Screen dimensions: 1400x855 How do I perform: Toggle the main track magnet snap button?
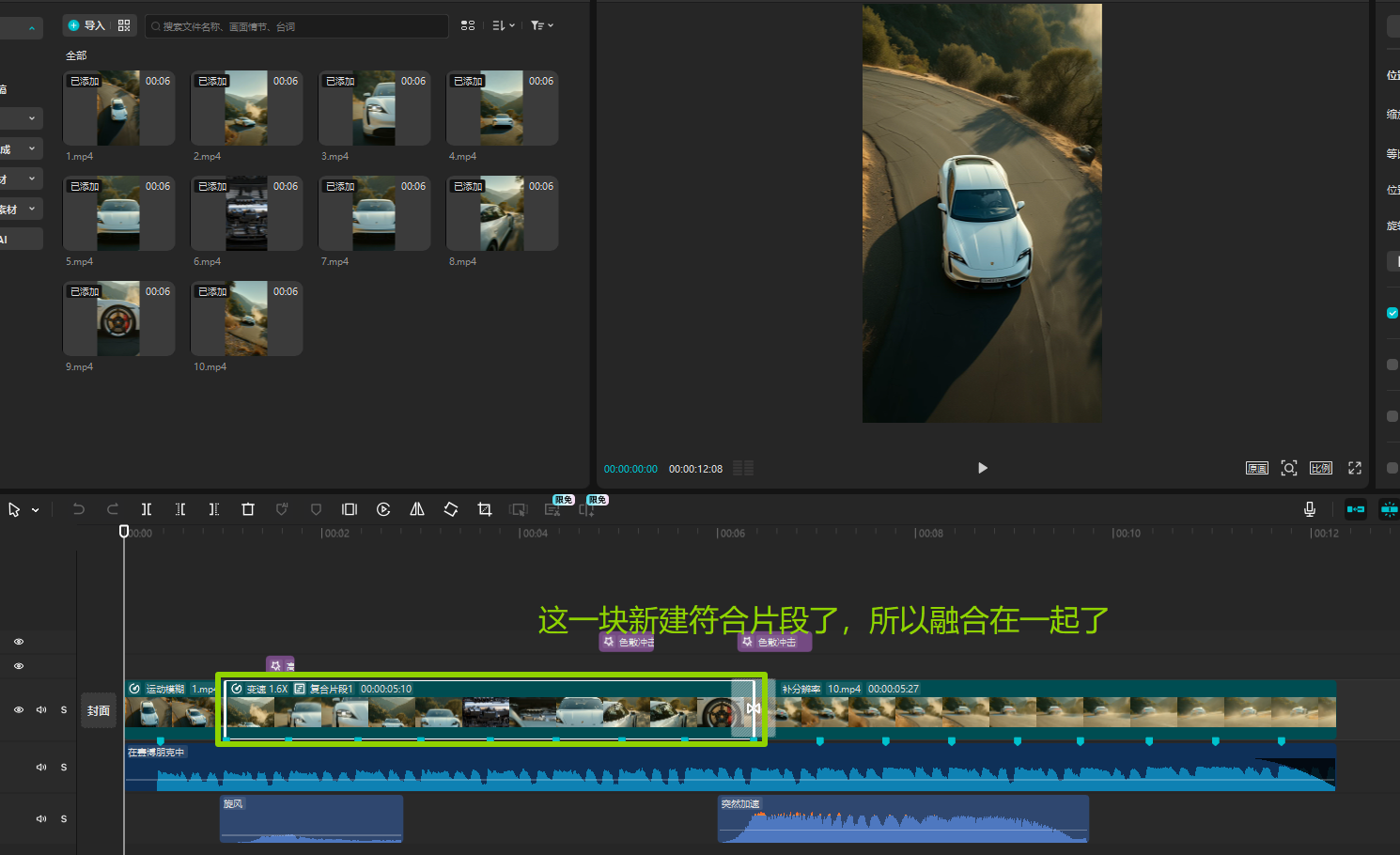[x=1356, y=509]
